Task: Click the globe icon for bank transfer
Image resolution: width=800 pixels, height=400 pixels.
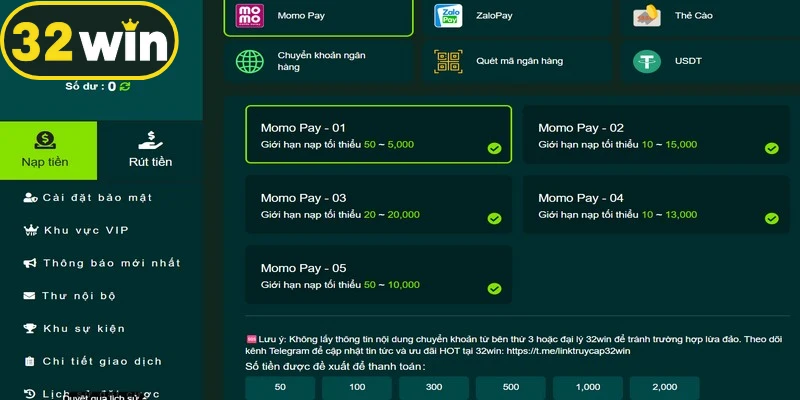Action: [x=249, y=61]
